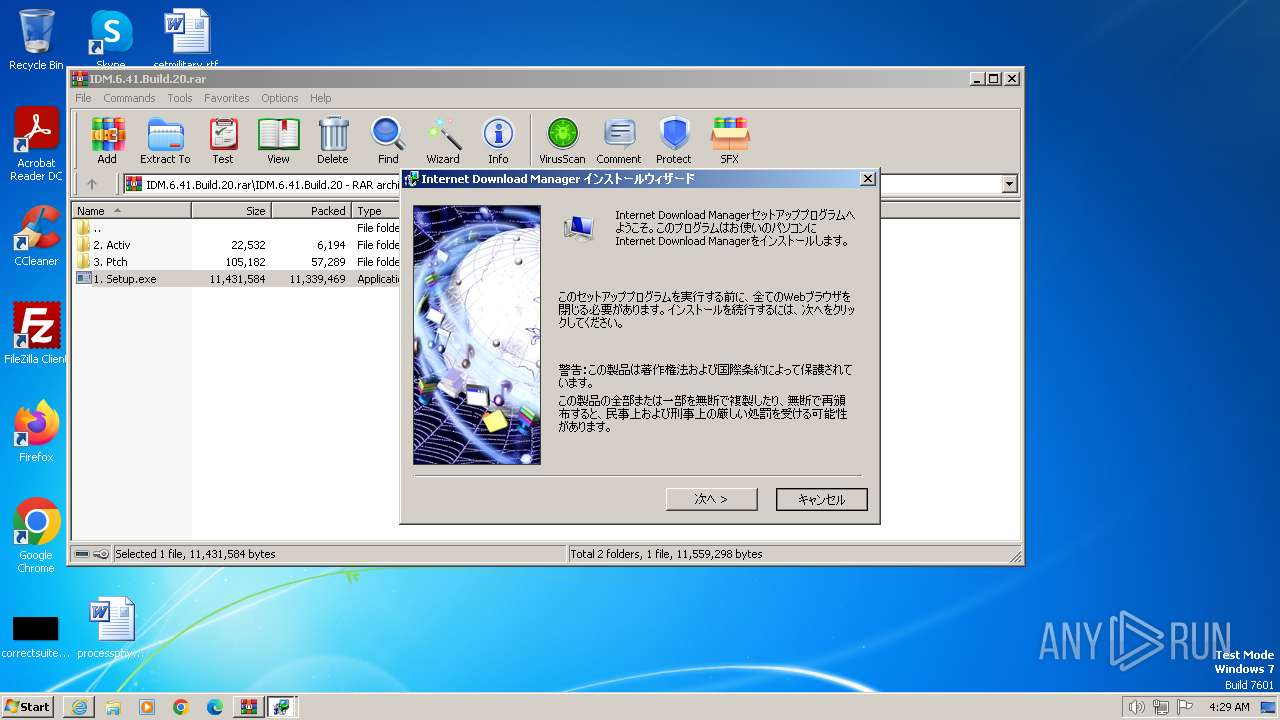Select the '2. Activ' folder row
This screenshot has height=720, width=1280.
[x=238, y=245]
